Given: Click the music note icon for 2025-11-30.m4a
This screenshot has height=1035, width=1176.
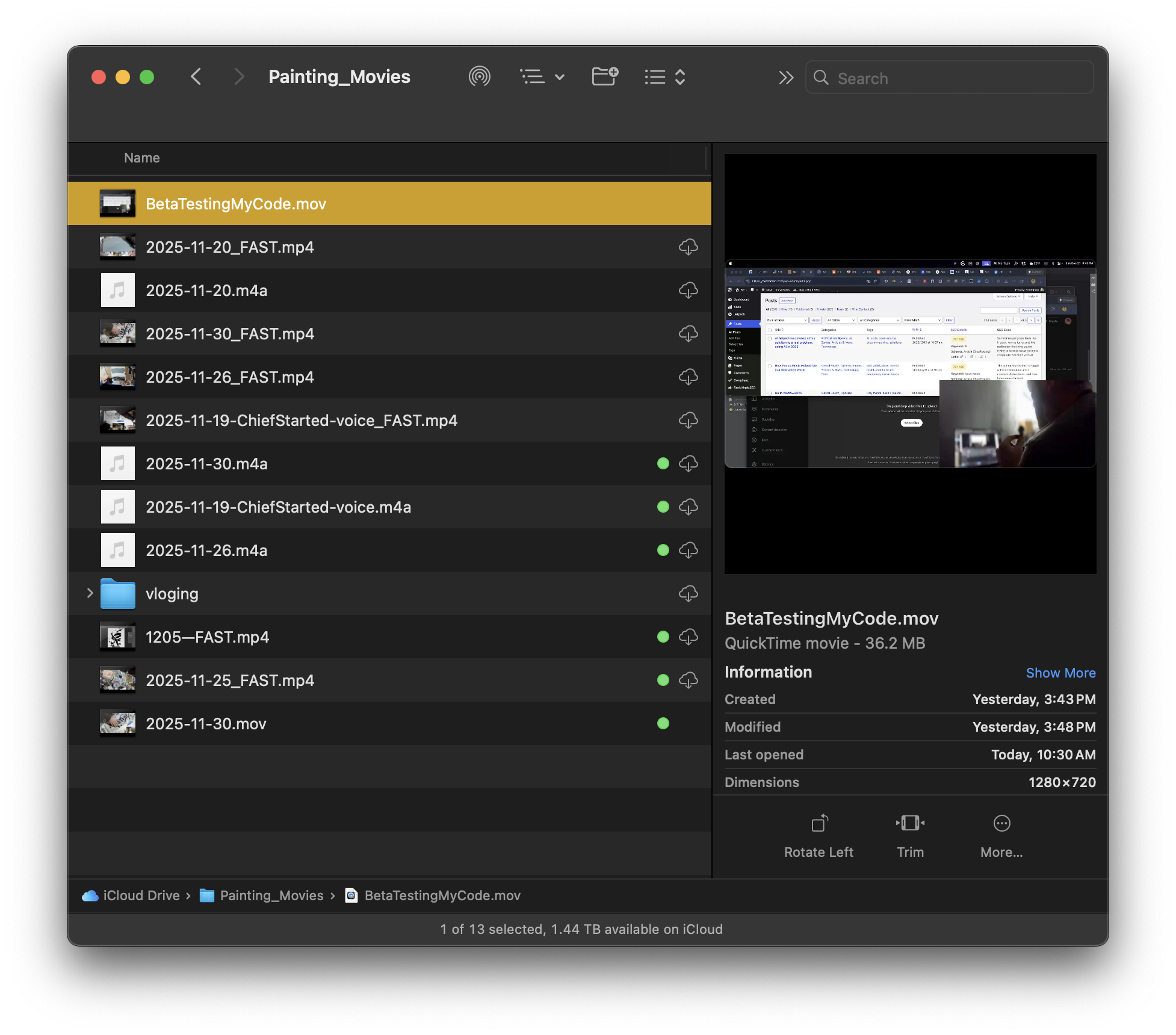Looking at the screenshot, I should [x=118, y=463].
